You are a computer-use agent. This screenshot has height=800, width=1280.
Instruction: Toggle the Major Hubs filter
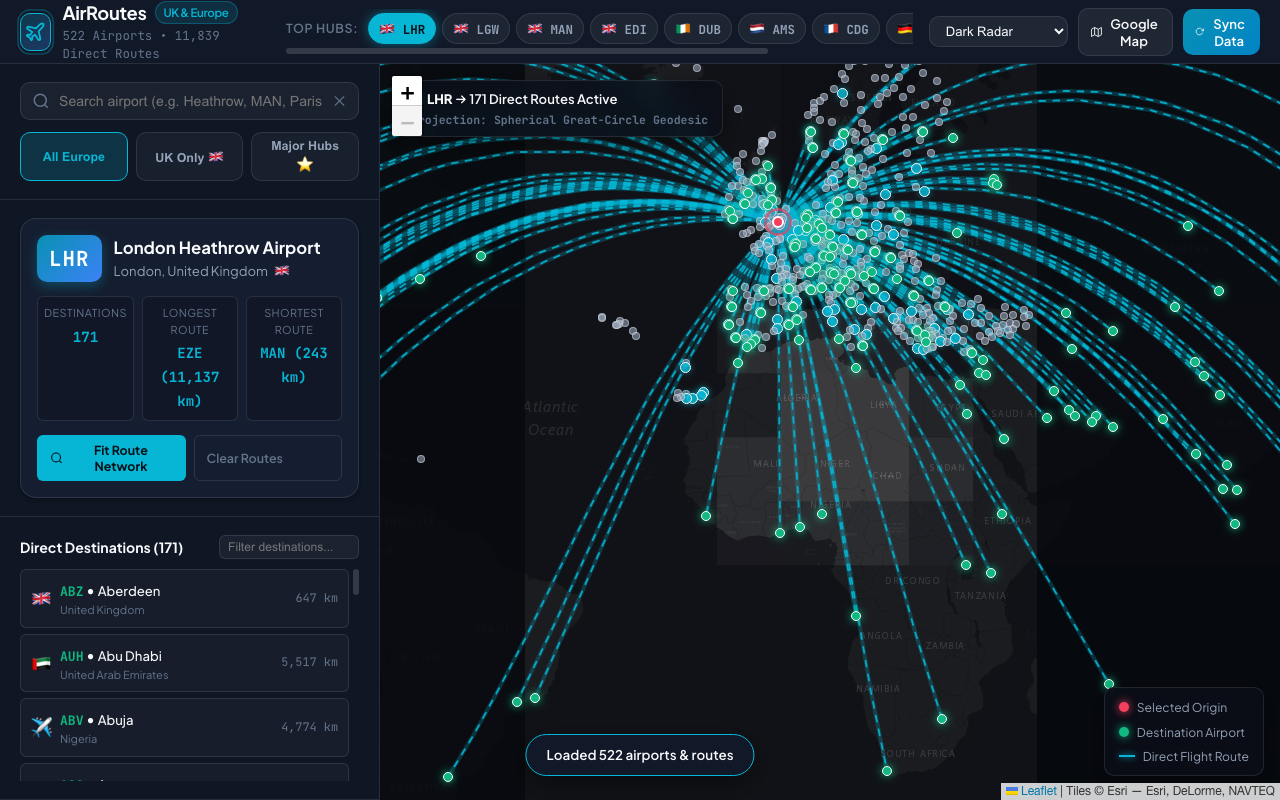coord(305,157)
